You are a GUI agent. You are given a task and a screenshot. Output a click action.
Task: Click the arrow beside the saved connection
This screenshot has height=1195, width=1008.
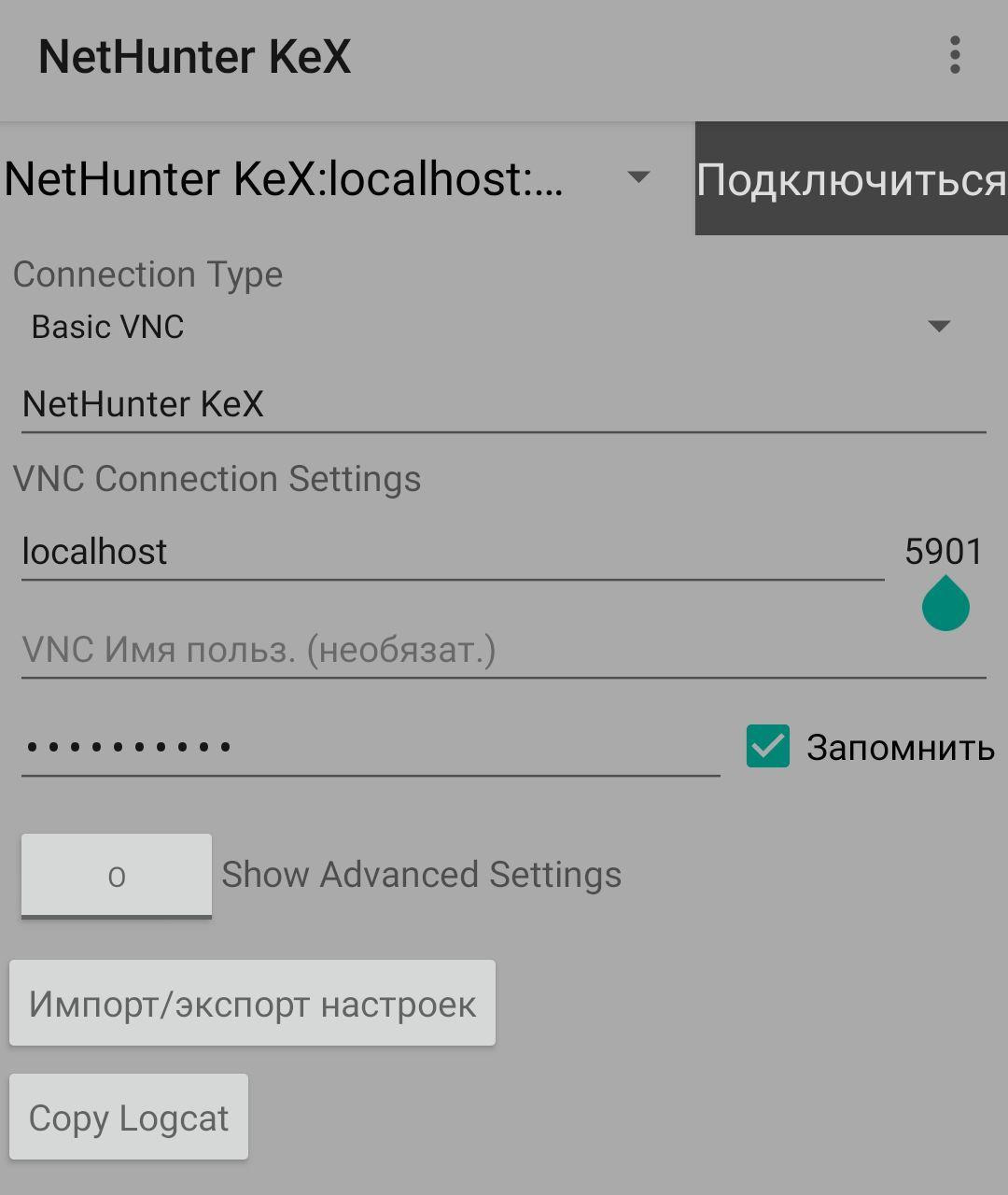coord(638,176)
